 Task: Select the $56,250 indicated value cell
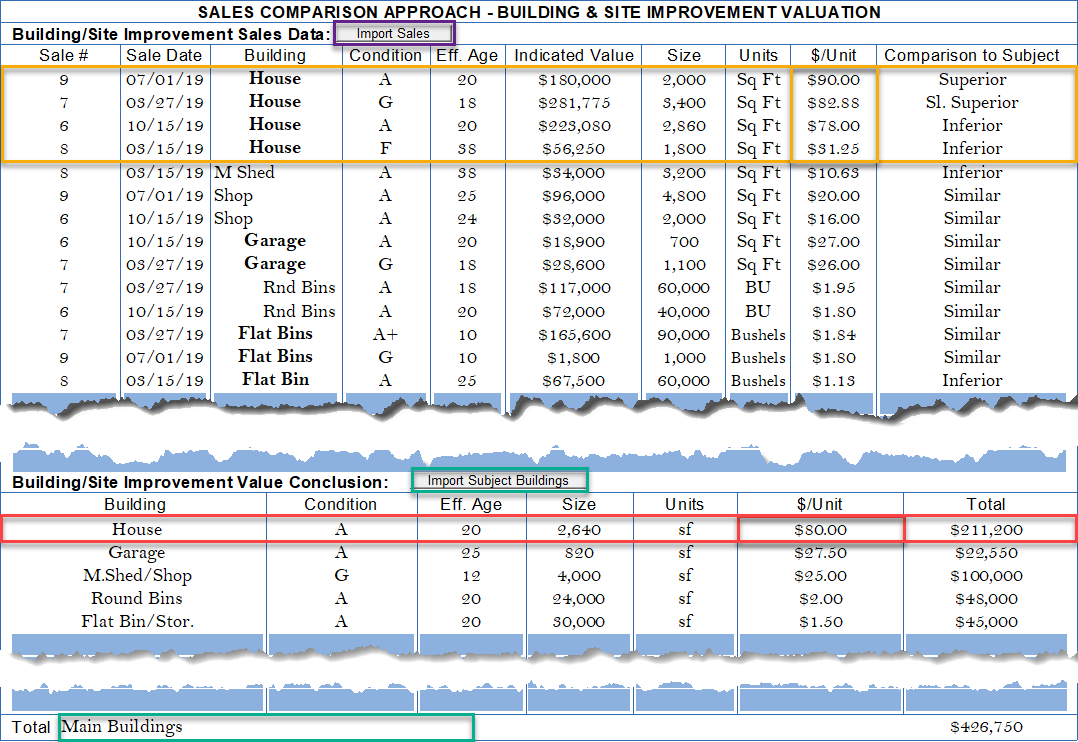coord(571,148)
